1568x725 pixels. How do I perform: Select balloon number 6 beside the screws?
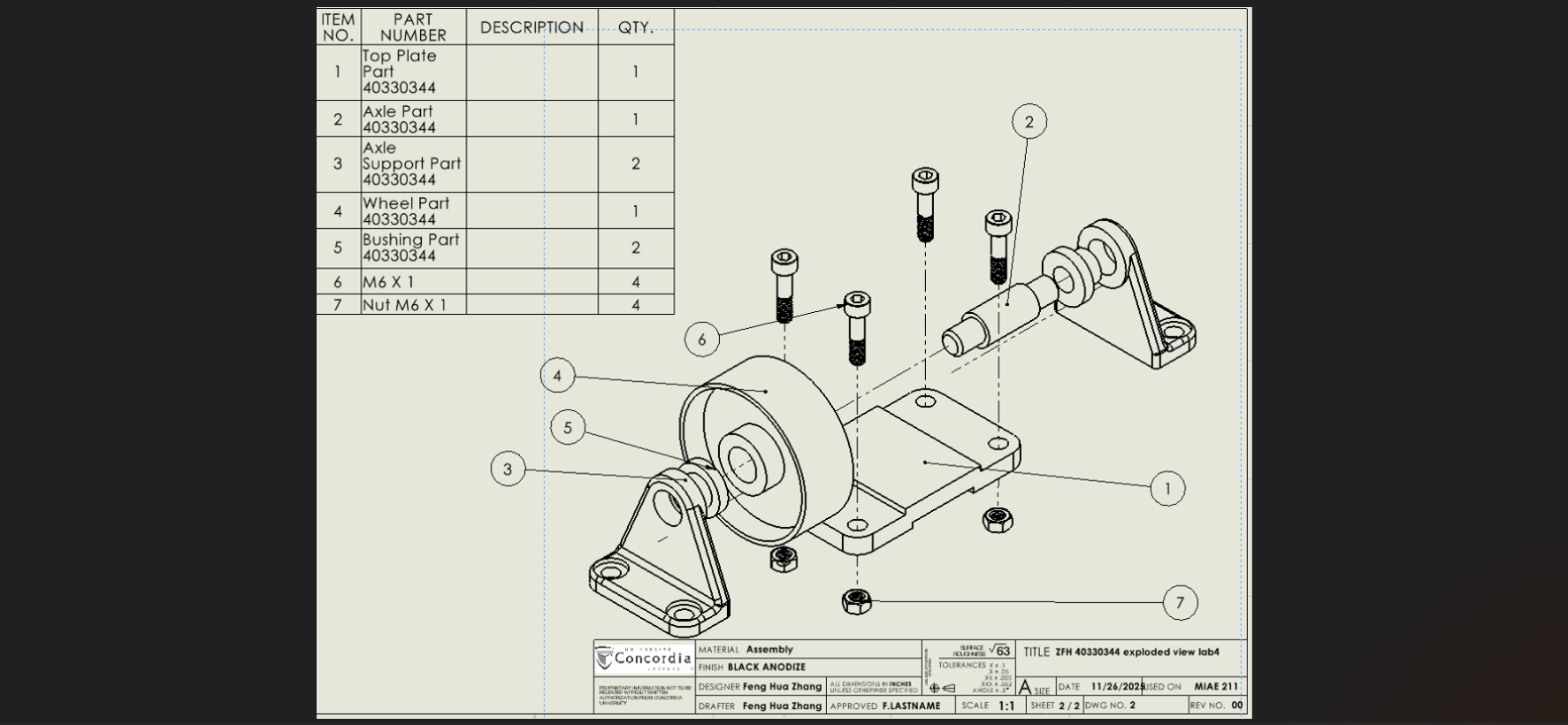click(x=702, y=340)
